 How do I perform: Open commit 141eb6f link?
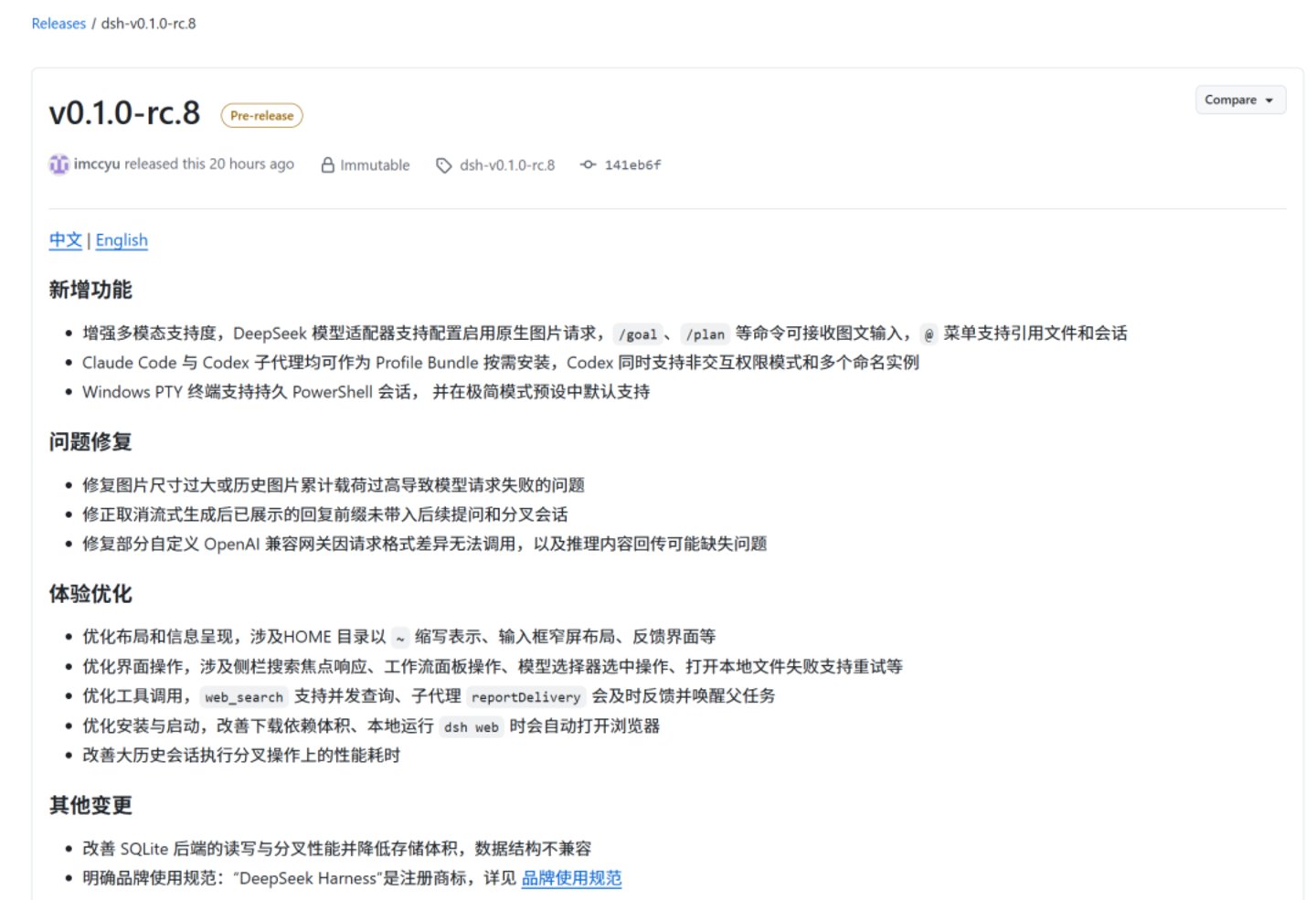pos(632,165)
